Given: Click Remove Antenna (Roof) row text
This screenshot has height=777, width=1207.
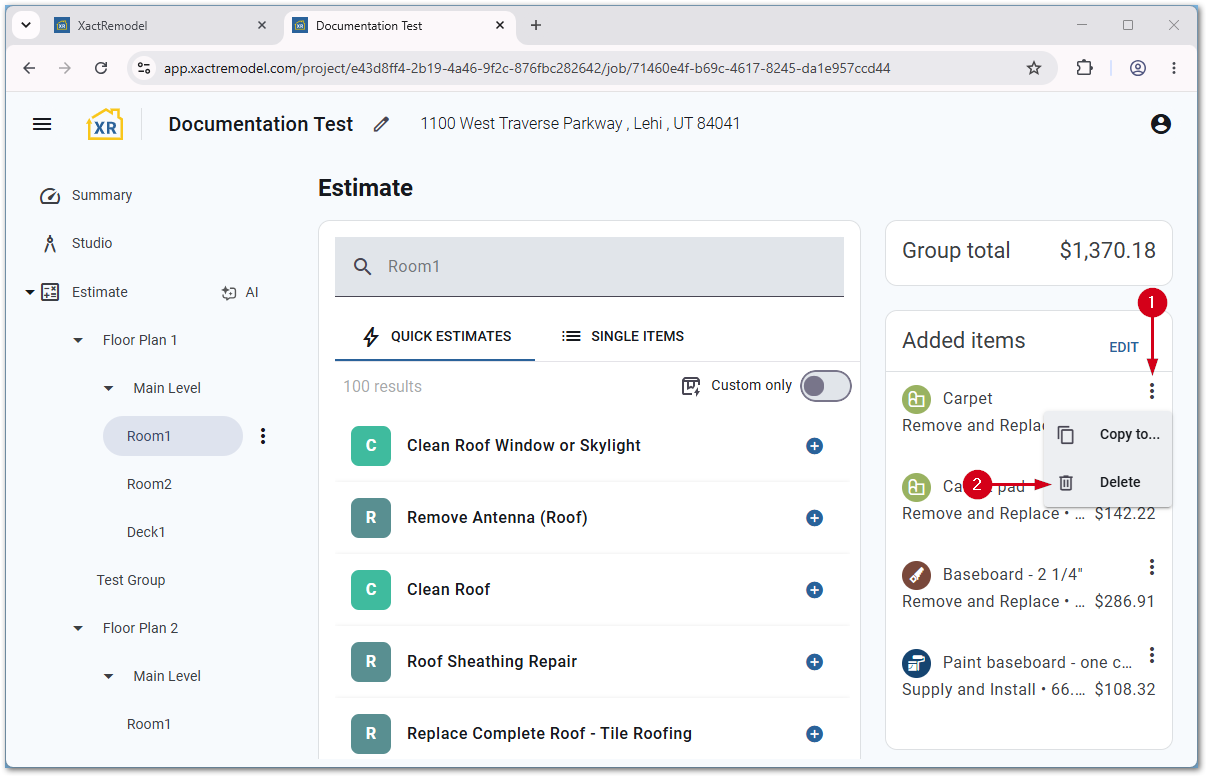Looking at the screenshot, I should (497, 518).
